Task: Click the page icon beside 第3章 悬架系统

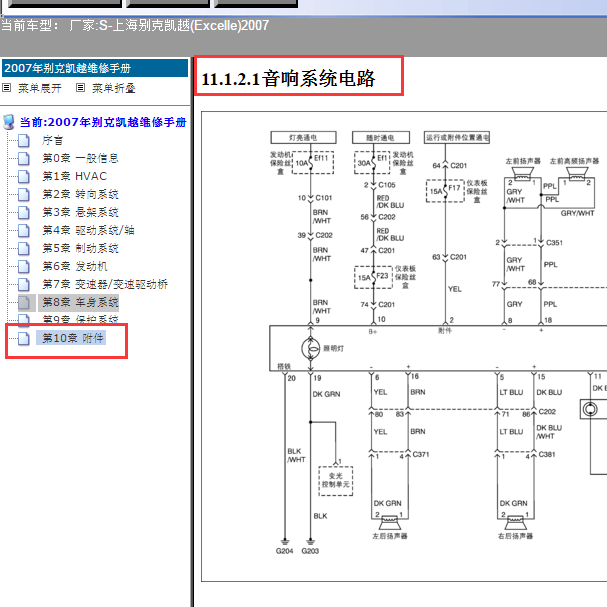Action: (24, 212)
